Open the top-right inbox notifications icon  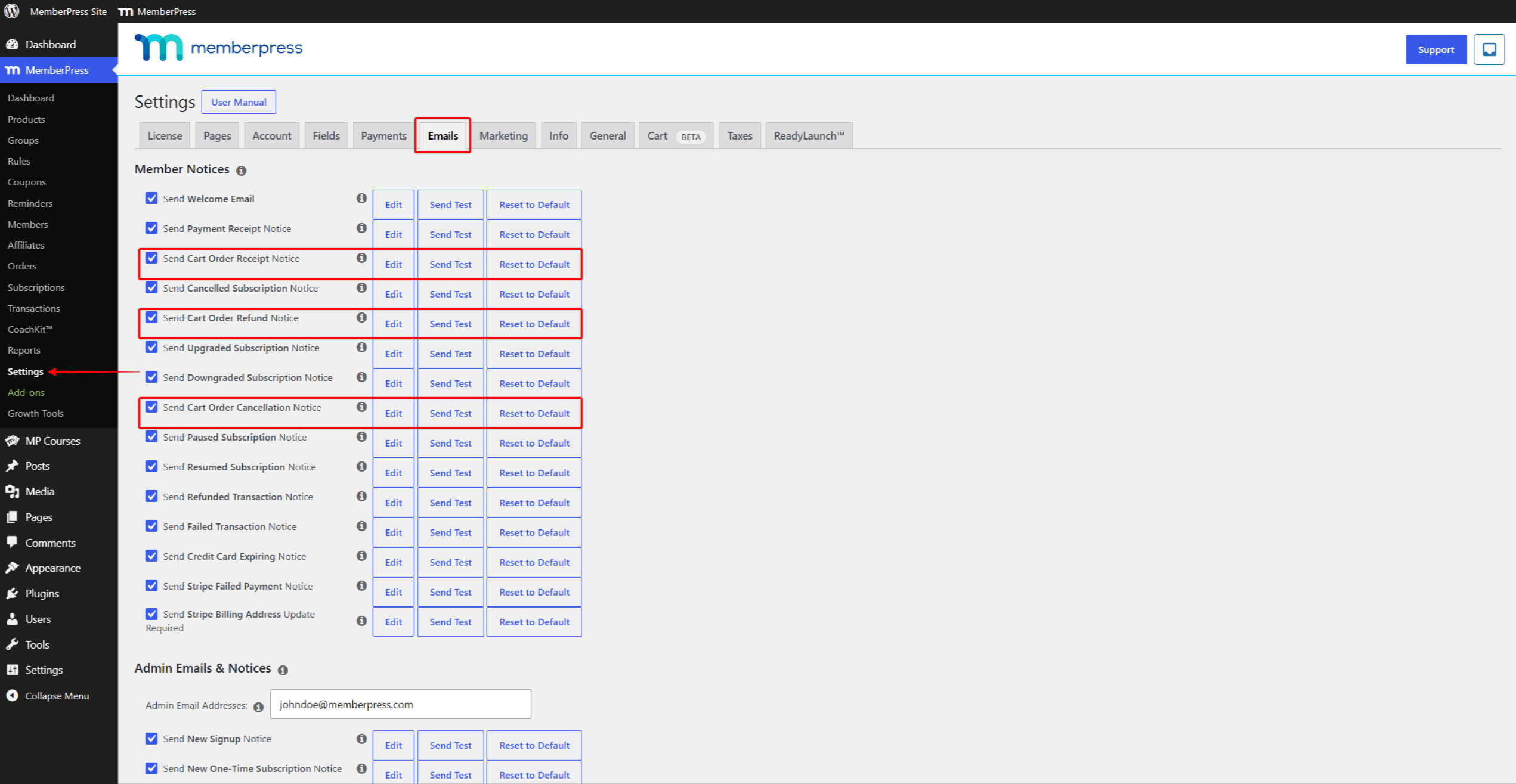(1489, 49)
